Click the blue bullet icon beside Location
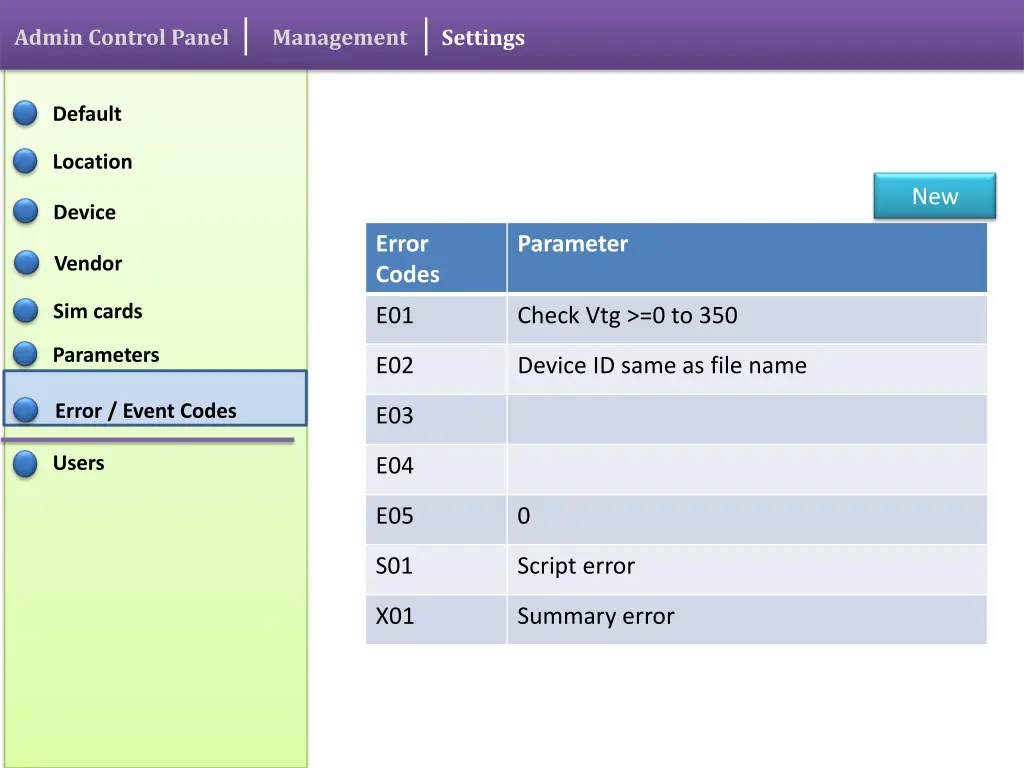The height and width of the screenshot is (768, 1024). point(26,161)
